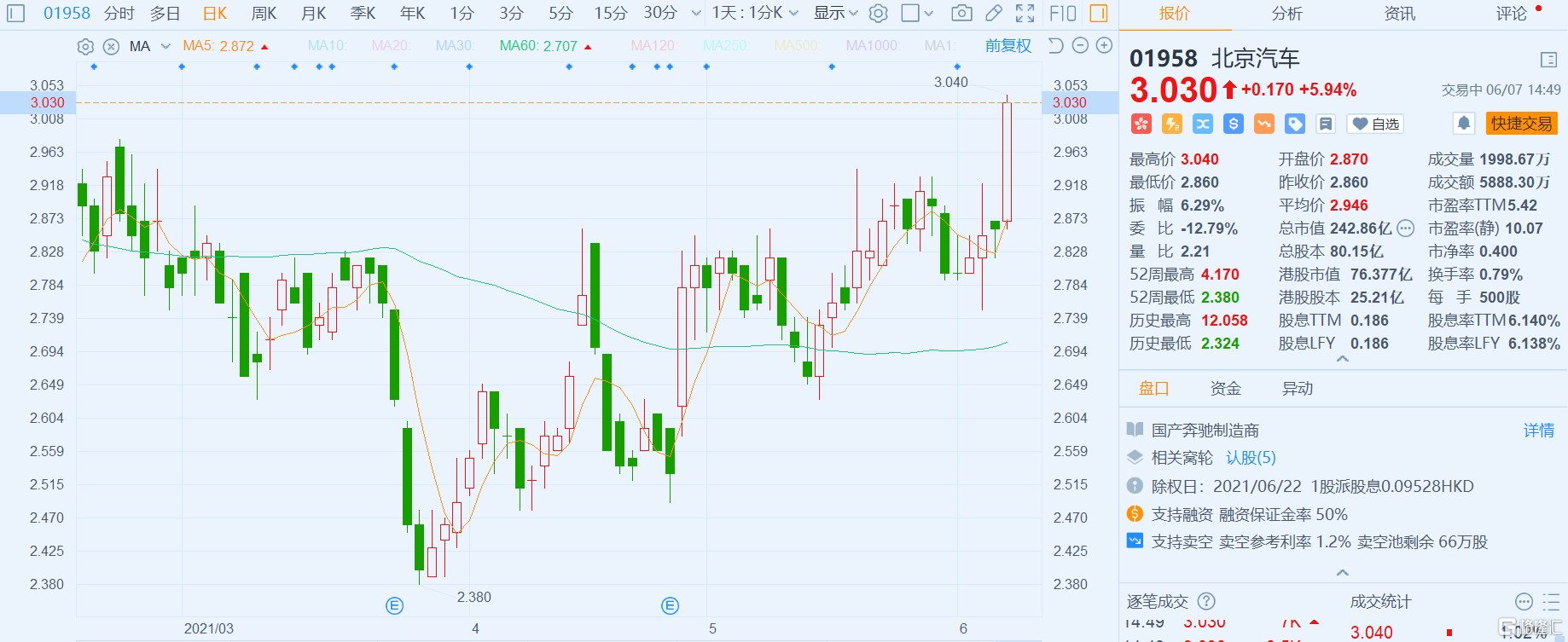
Task: Toggle 自选 watchlist heart button
Action: [x=1375, y=124]
